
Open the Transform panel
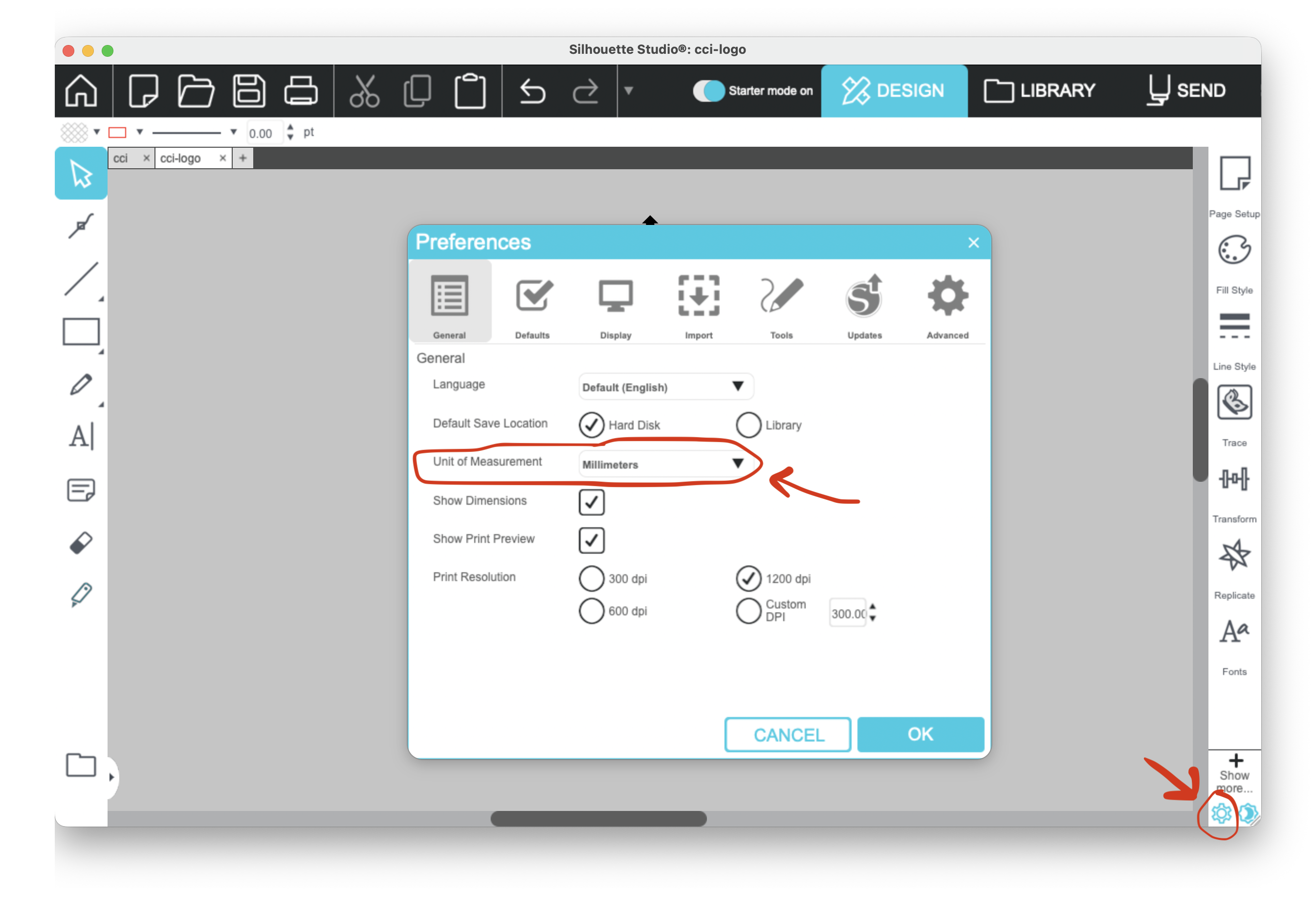click(1234, 479)
